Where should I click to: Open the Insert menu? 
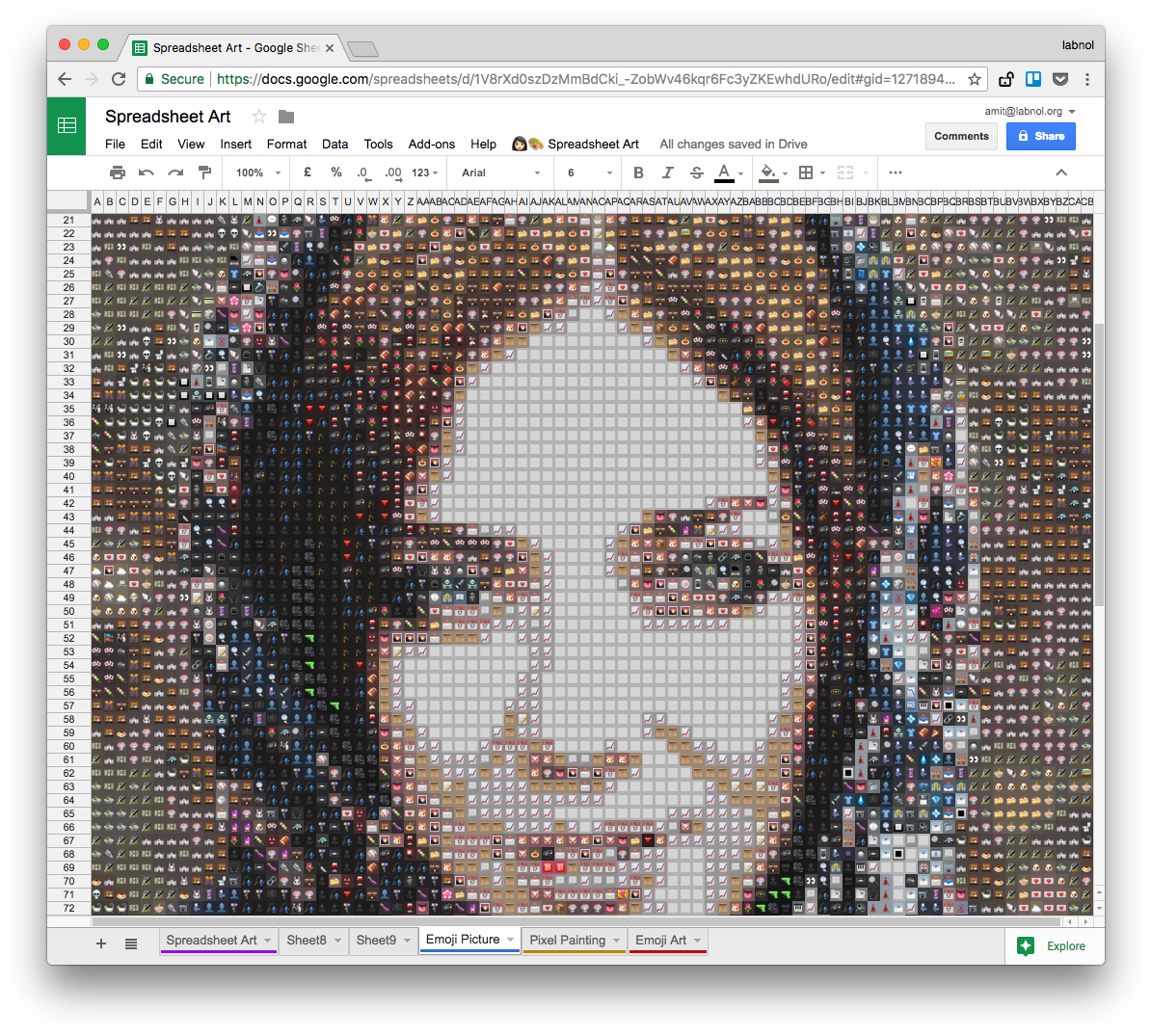click(x=235, y=144)
